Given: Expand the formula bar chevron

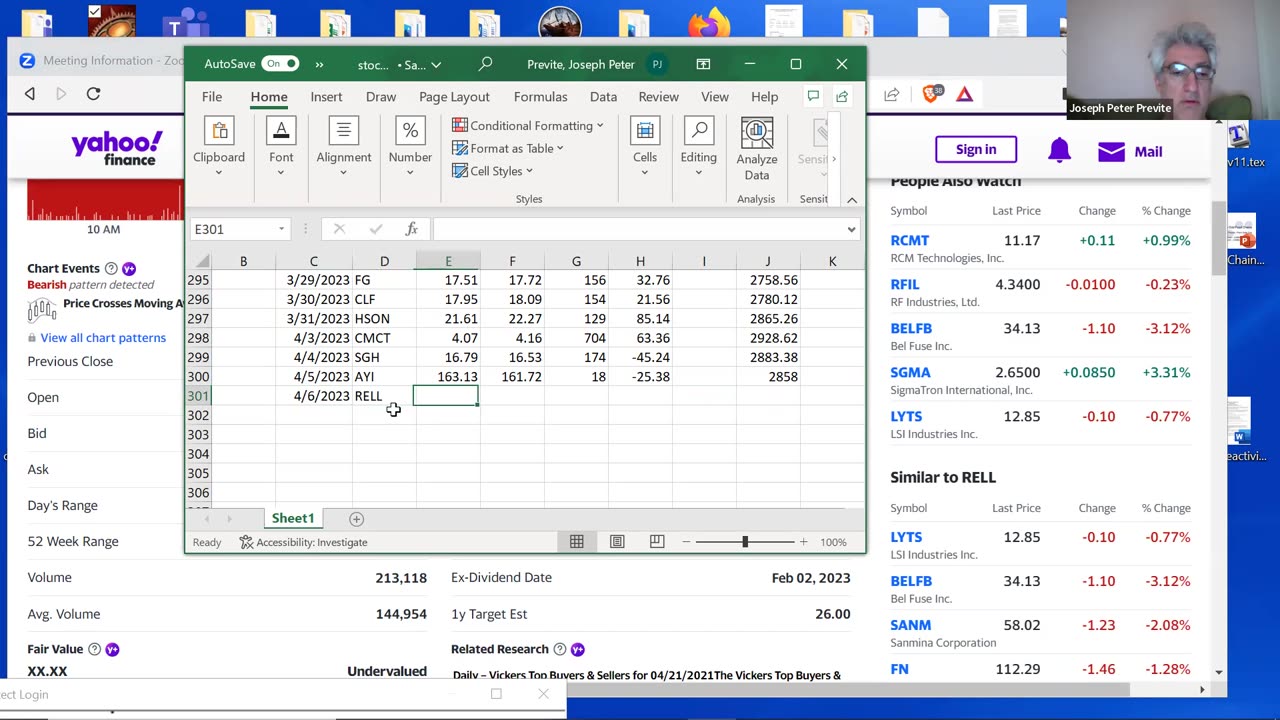Looking at the screenshot, I should pyautogui.click(x=851, y=229).
